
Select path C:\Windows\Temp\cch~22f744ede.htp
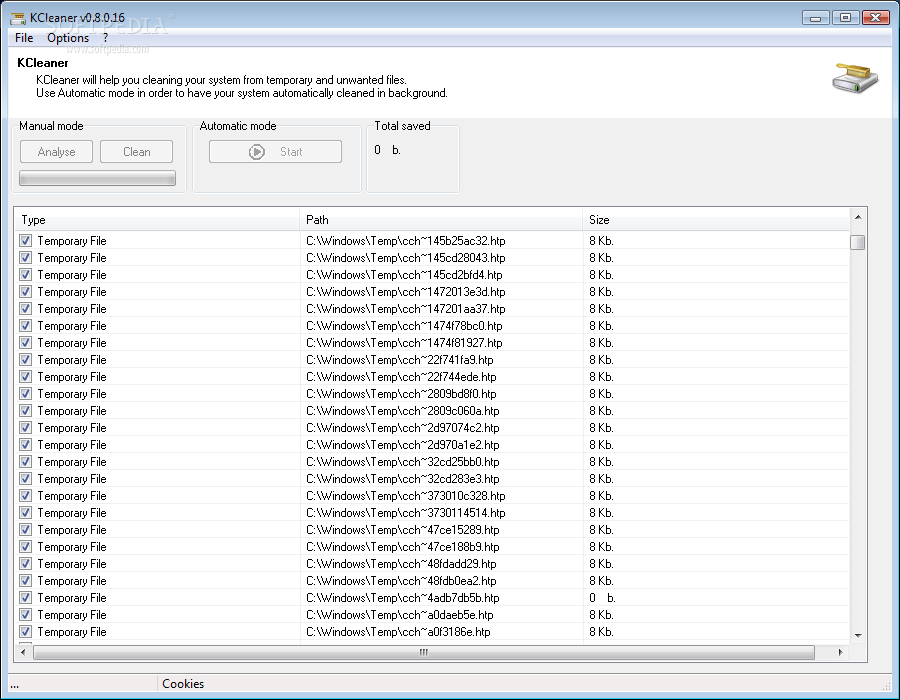tap(401, 377)
